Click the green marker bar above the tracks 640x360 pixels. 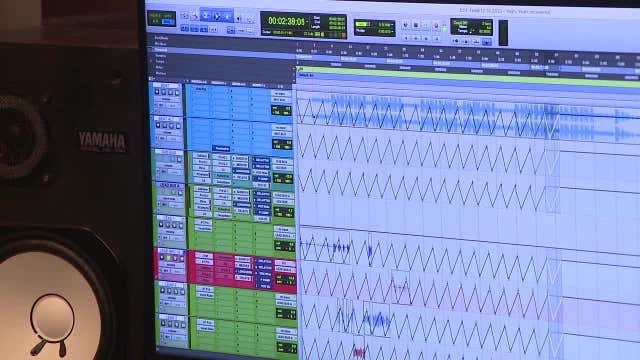click(468, 77)
